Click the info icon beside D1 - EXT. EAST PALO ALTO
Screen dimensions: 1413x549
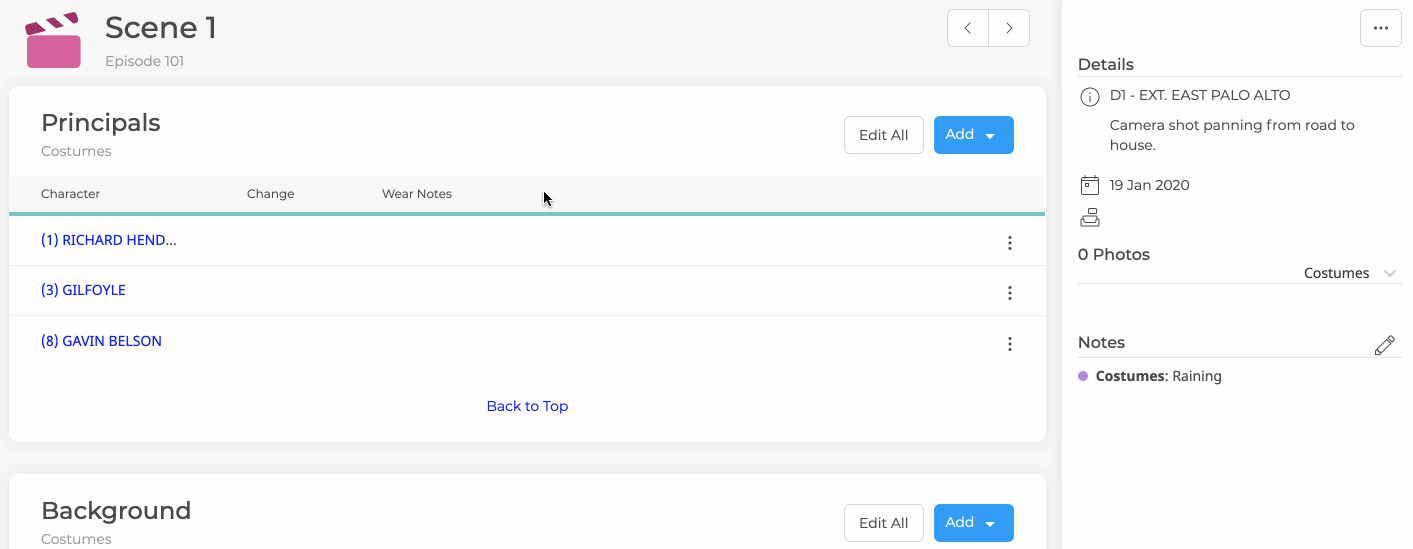pyautogui.click(x=1090, y=97)
